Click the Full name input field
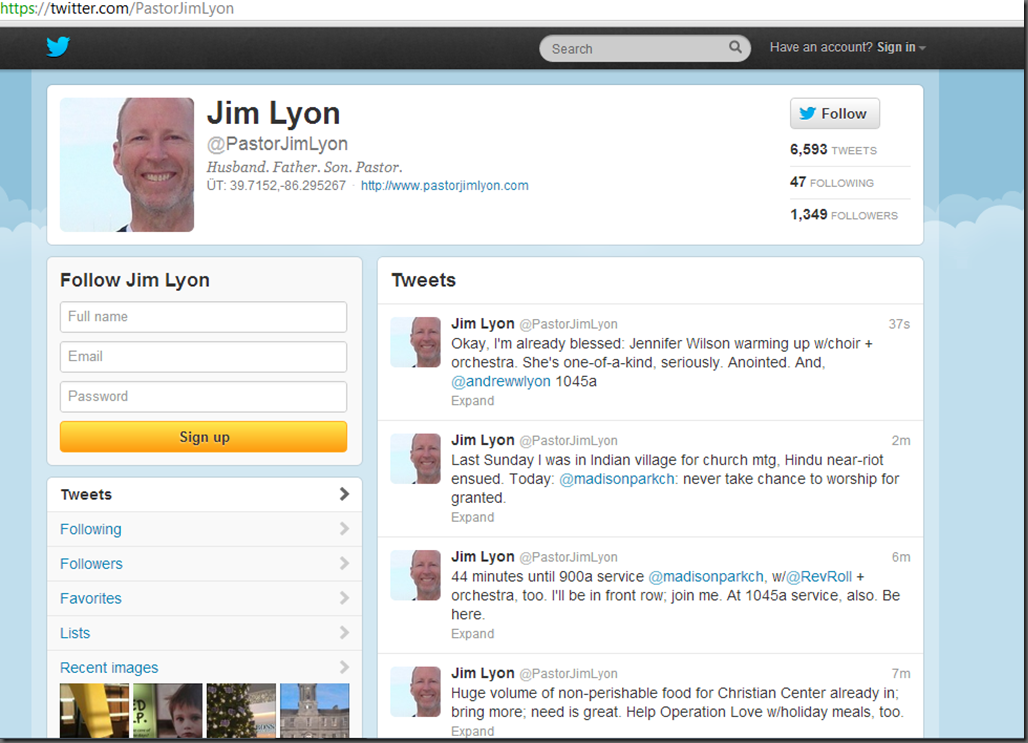 click(203, 317)
